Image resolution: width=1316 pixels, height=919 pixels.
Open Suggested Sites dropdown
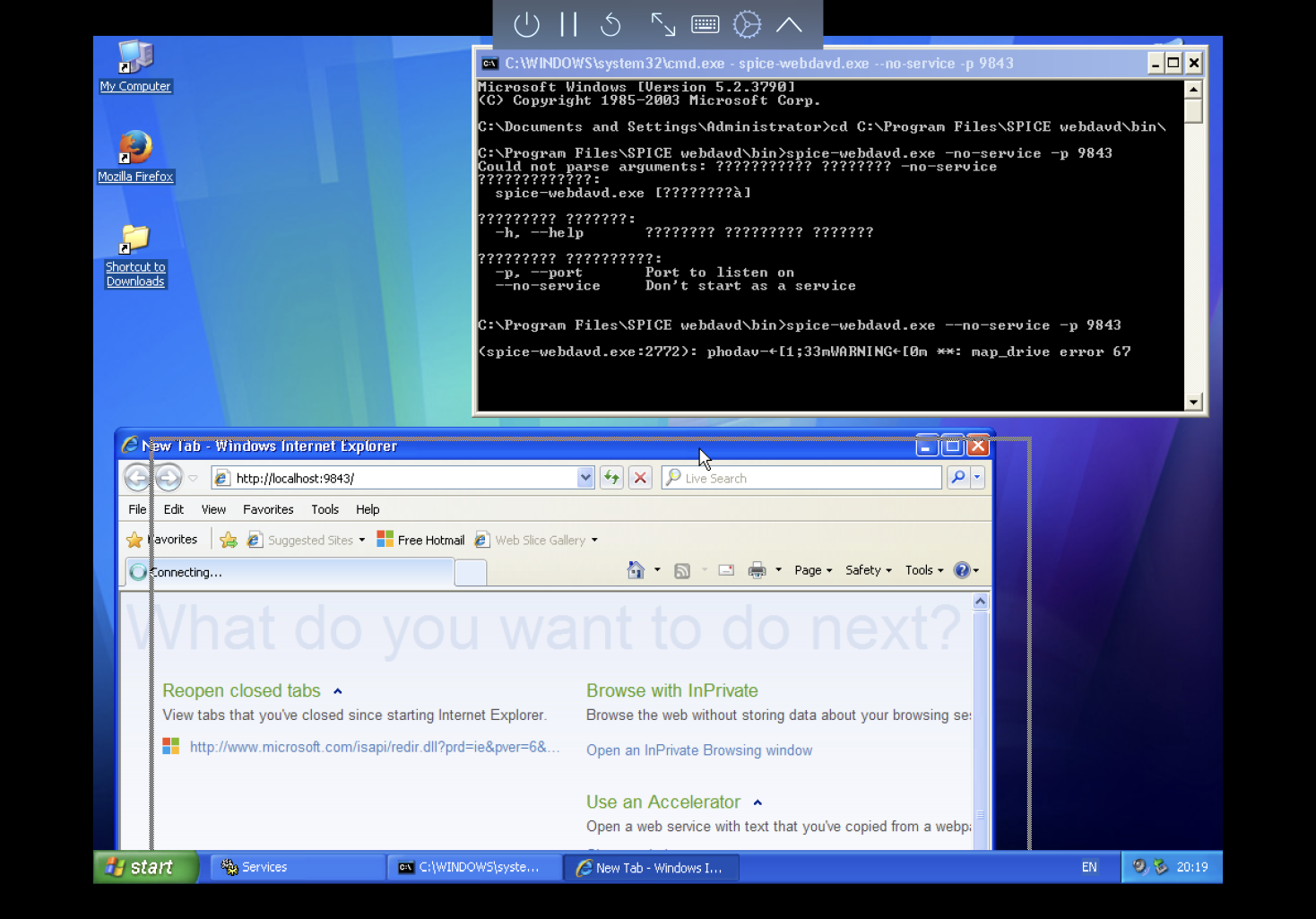[306, 540]
